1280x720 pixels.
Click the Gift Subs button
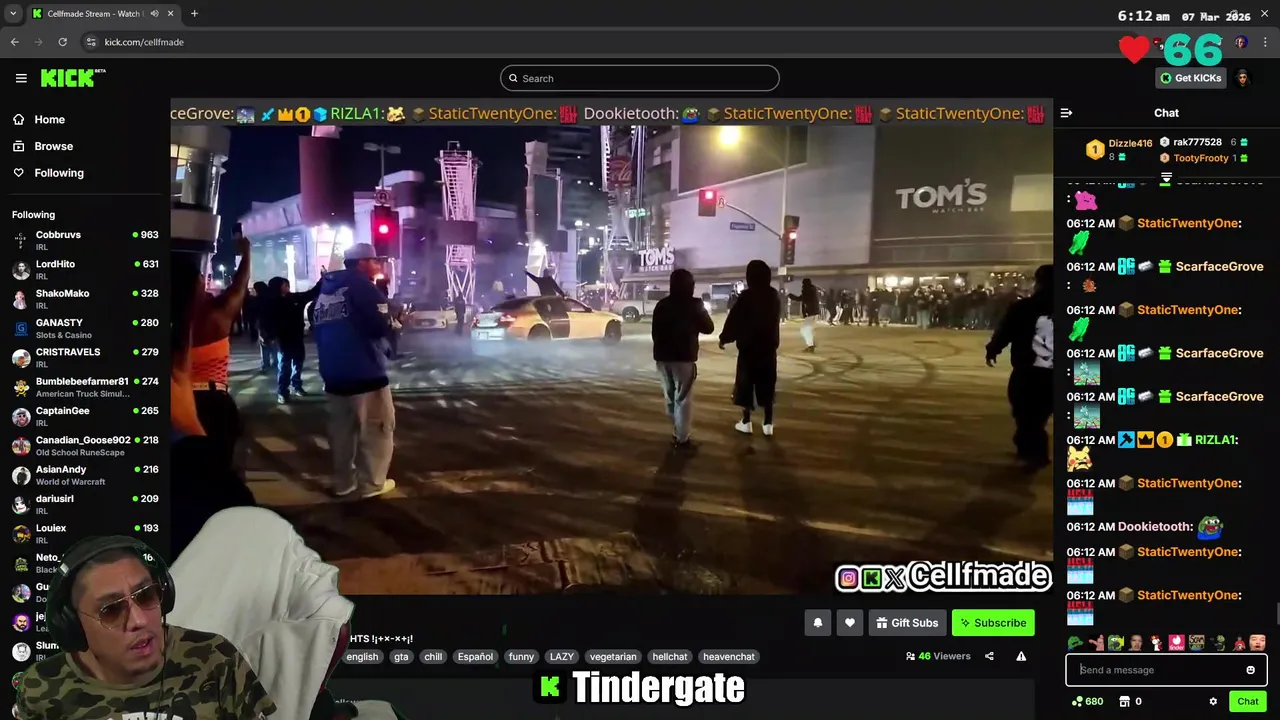point(907,623)
